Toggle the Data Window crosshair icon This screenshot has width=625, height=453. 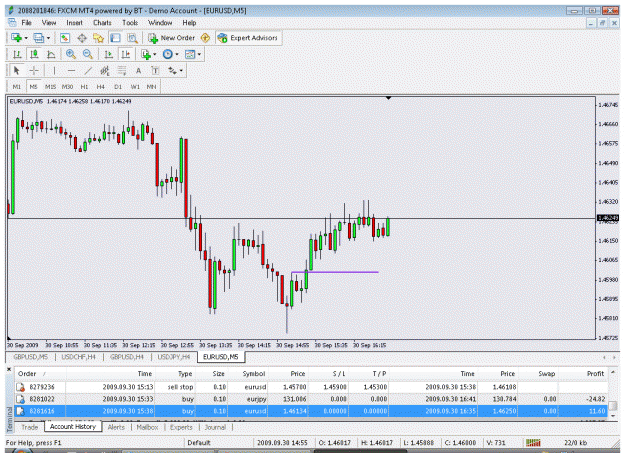point(82,38)
